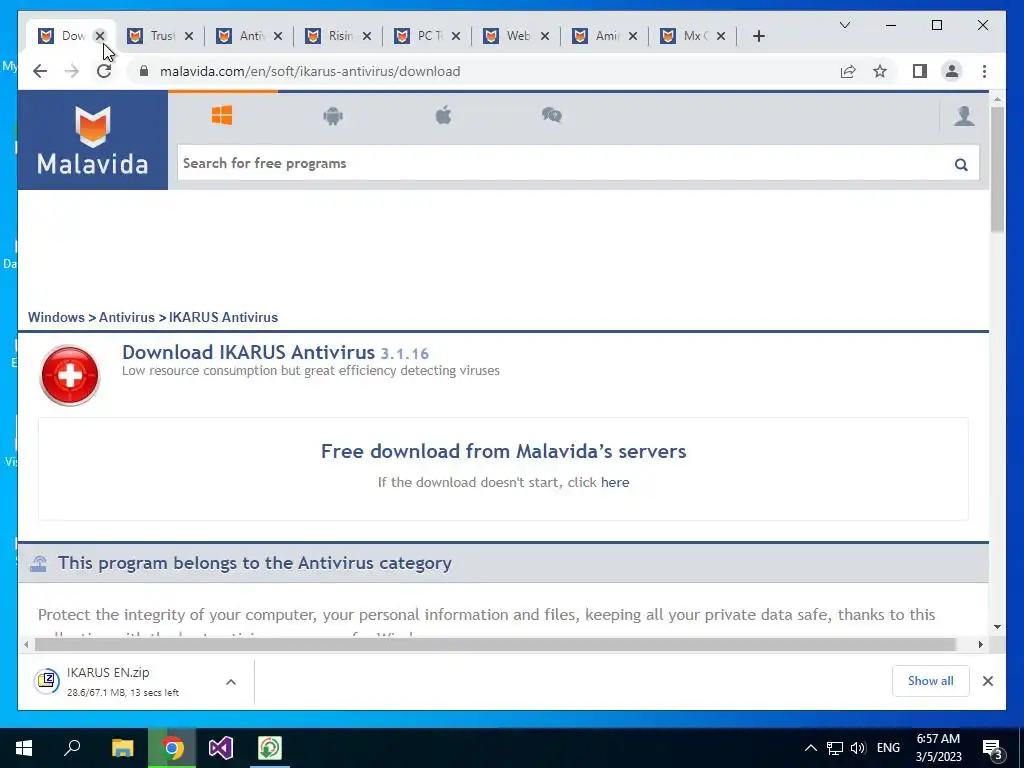
Task: Click the vertical page scrollbar thumb
Action: pos(997,170)
